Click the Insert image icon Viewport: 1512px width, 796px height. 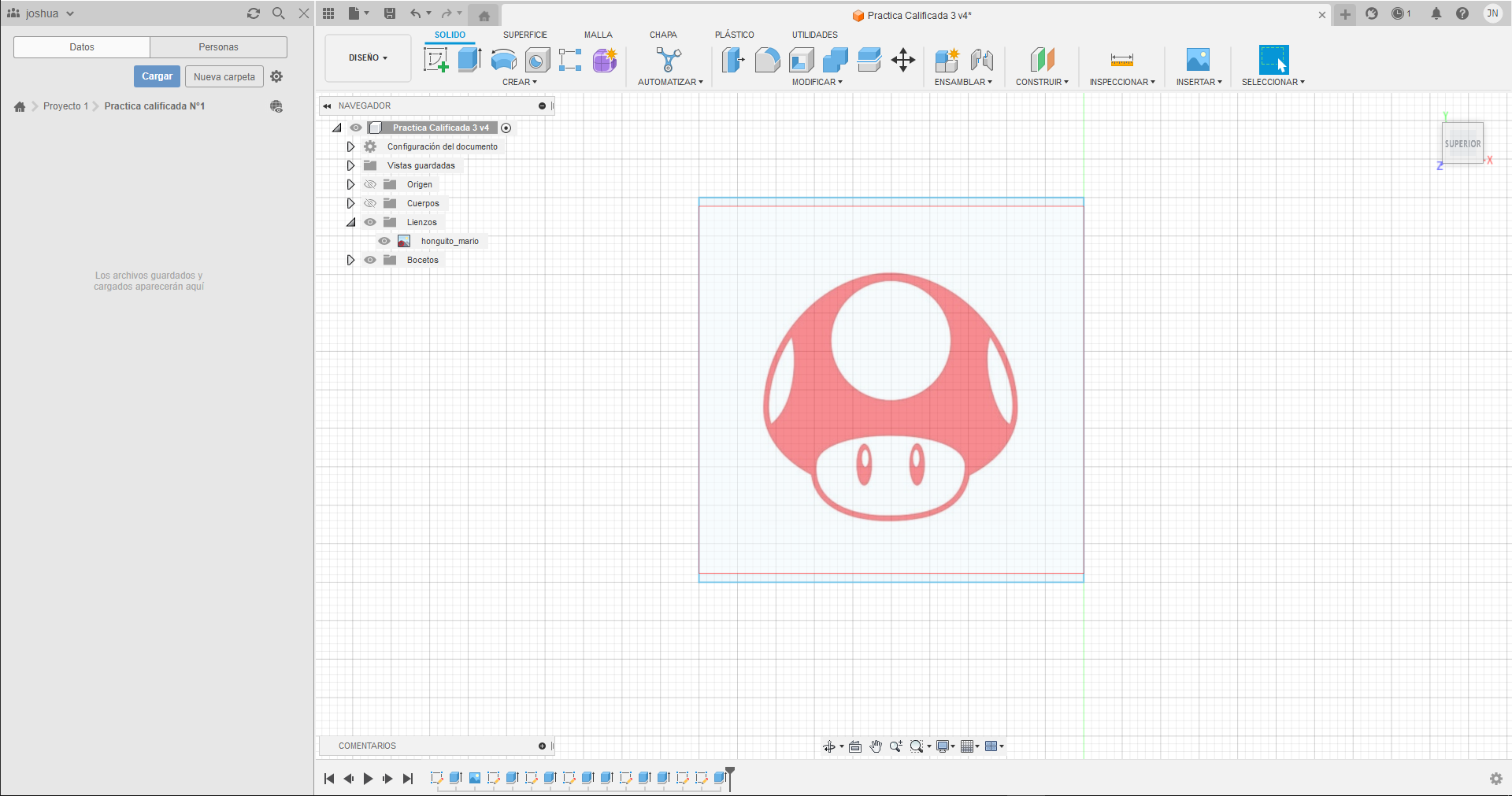[x=1198, y=60]
